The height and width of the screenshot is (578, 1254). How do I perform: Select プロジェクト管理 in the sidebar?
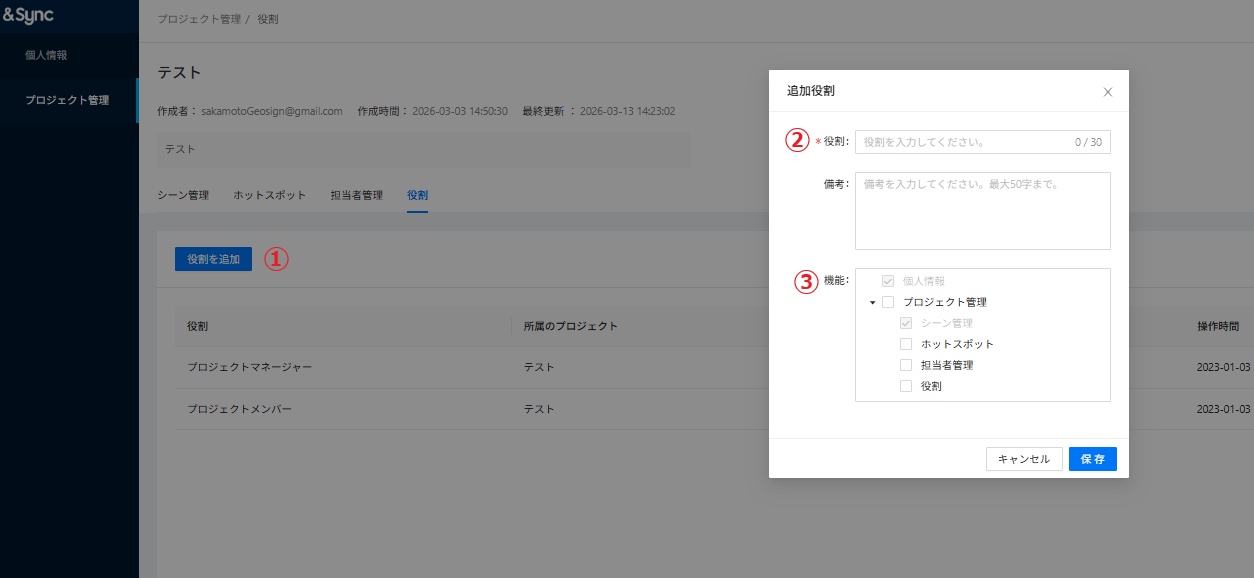[x=67, y=100]
